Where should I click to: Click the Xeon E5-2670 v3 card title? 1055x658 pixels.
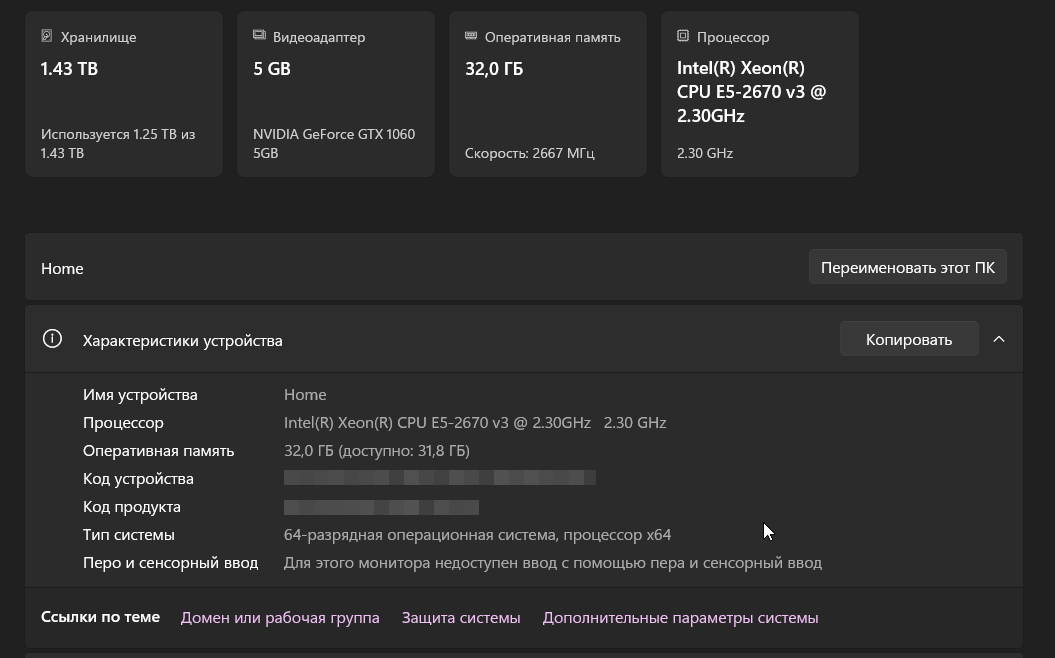[x=751, y=92]
